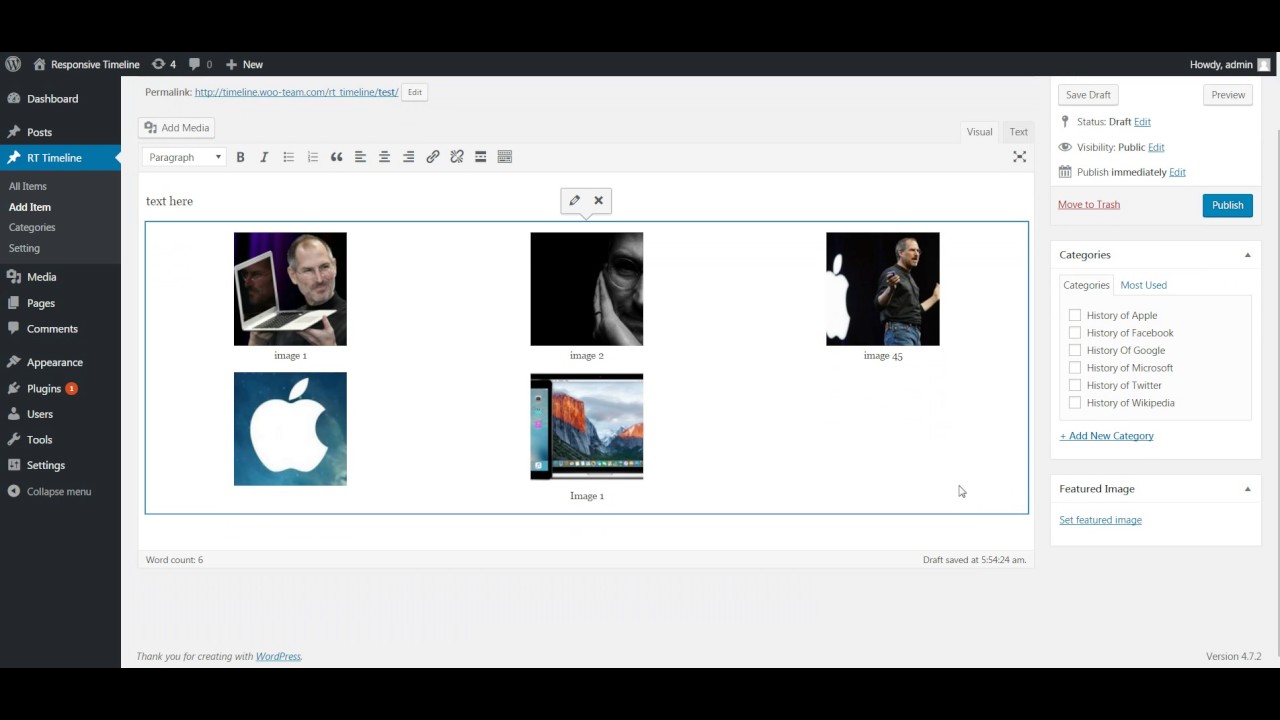Select Add Item submenu entry
This screenshot has width=1280, height=720.
[x=30, y=207]
